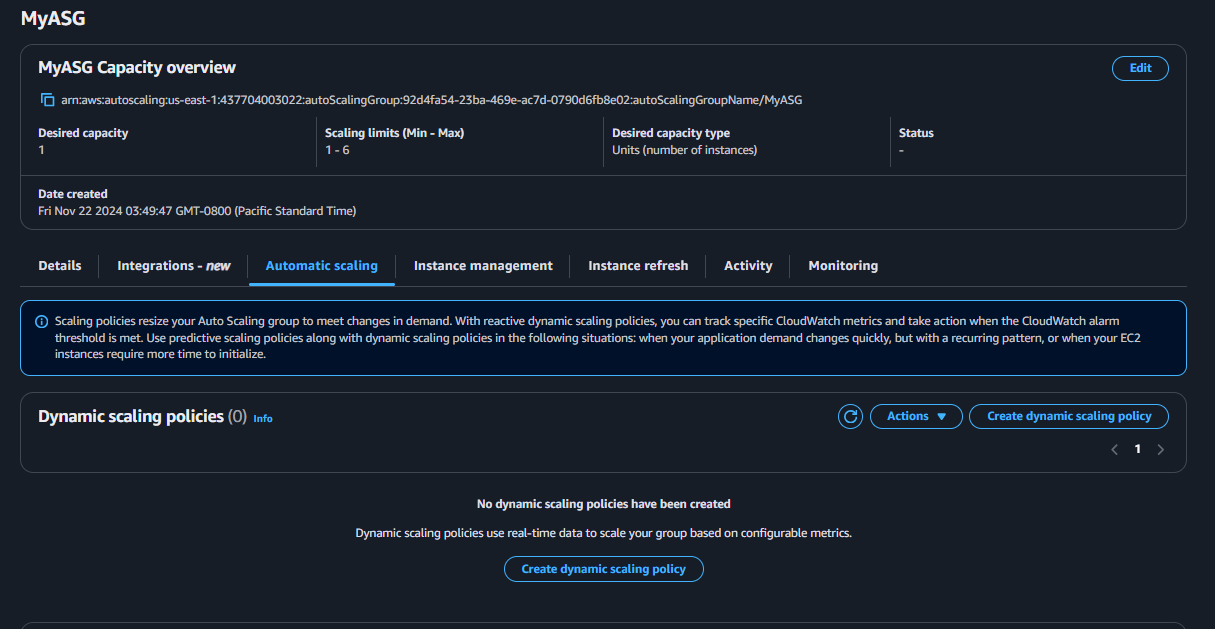
Task: Click the Dynamic scaling policies heading
Action: click(x=131, y=416)
